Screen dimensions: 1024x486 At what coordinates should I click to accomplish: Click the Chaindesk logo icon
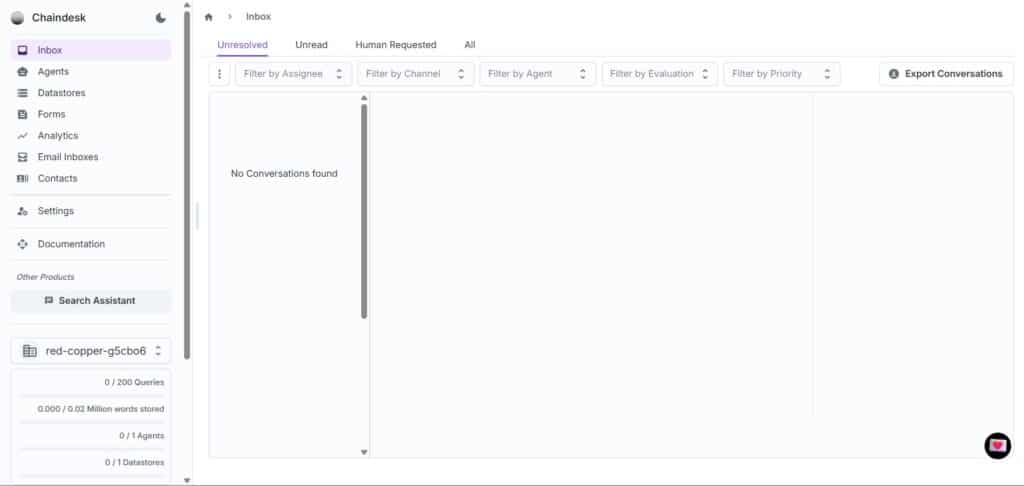coord(18,18)
